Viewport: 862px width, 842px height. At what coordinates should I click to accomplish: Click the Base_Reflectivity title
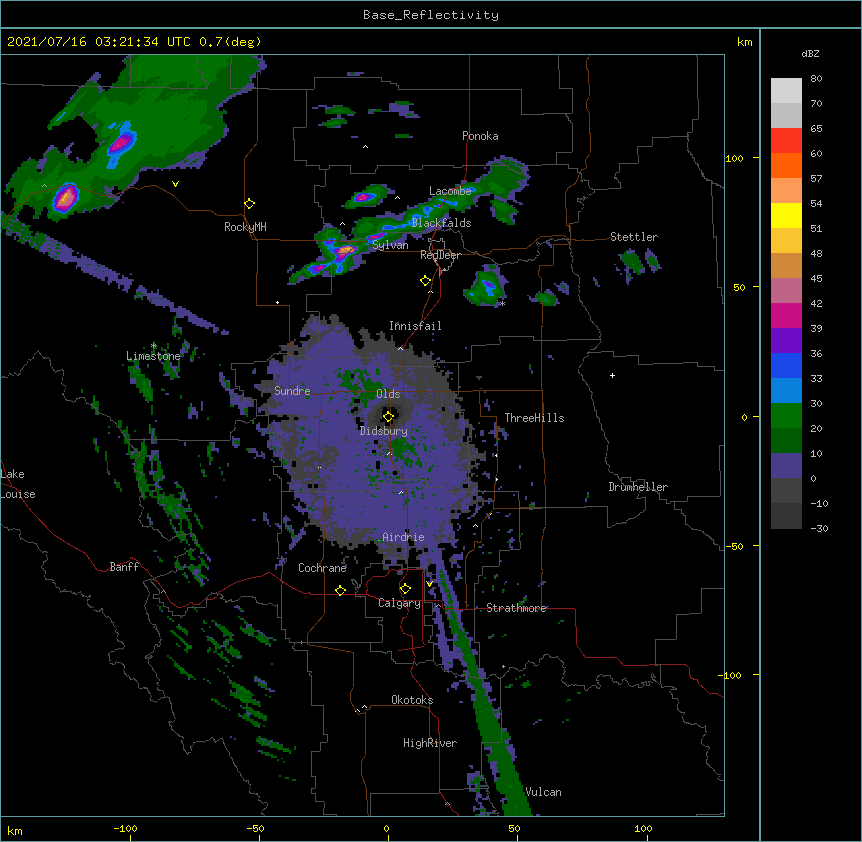click(431, 15)
